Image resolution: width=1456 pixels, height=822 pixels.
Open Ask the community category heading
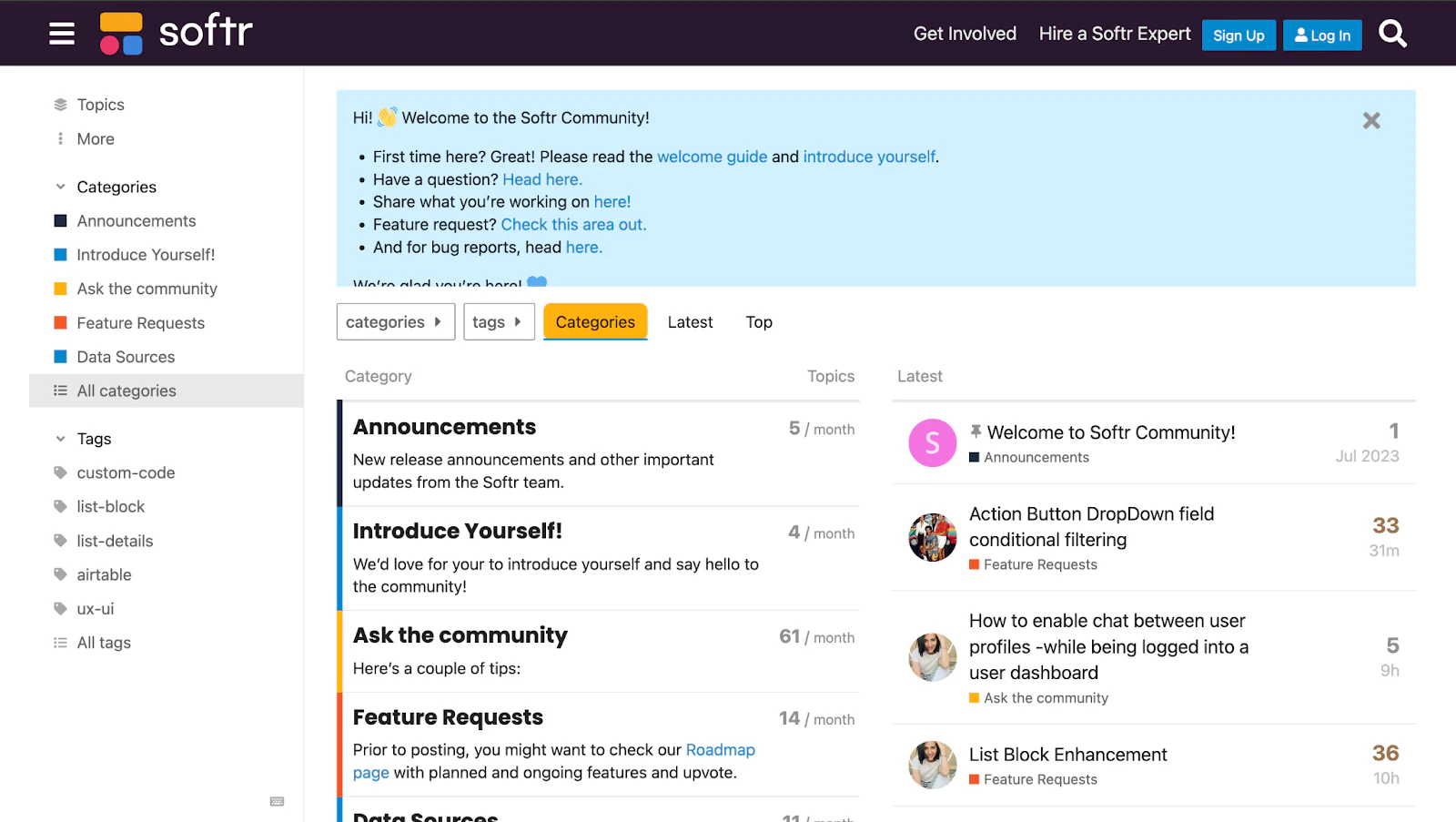(x=460, y=635)
